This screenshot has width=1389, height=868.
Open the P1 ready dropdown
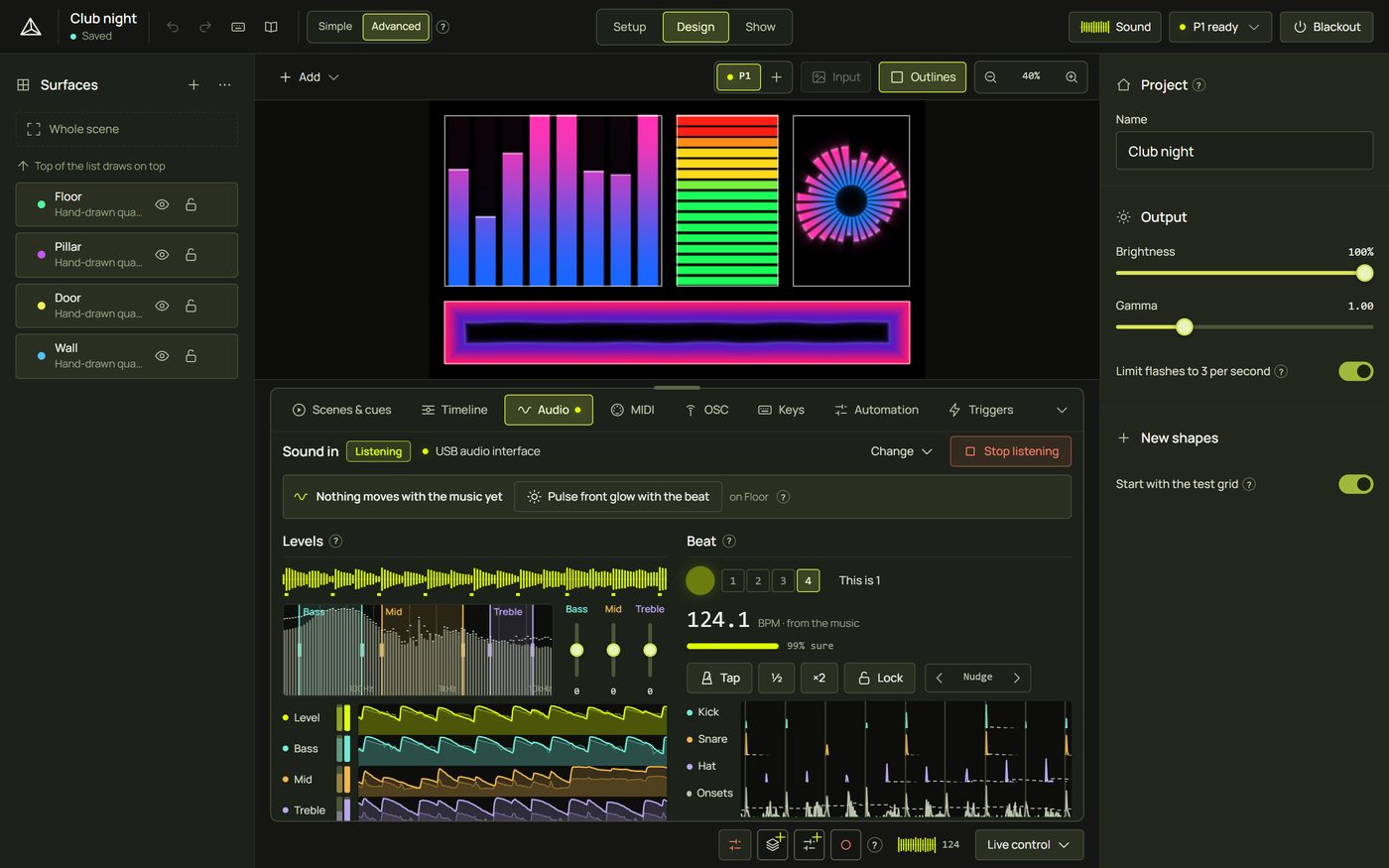coord(1219,27)
